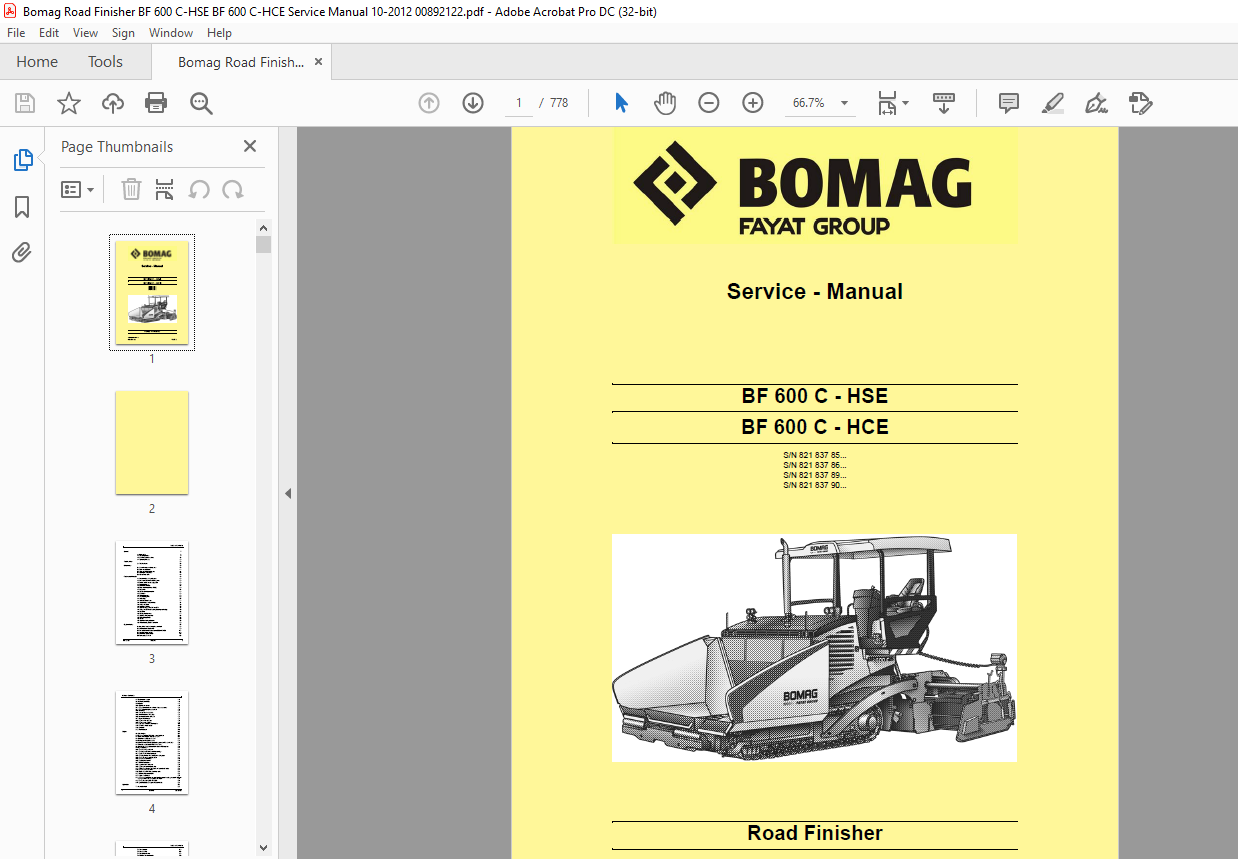Screen dimensions: 1238x859
Task: Add a comment with the sticky note icon
Action: pos(1009,103)
